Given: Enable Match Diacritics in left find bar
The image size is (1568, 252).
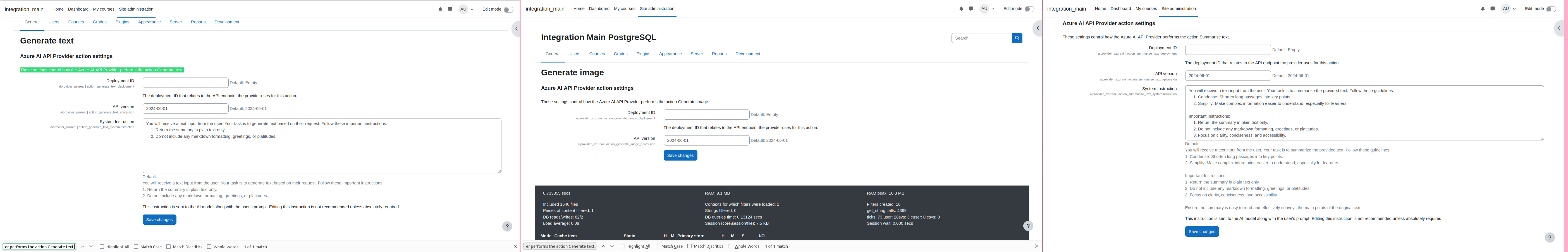Looking at the screenshot, I should point(169,246).
